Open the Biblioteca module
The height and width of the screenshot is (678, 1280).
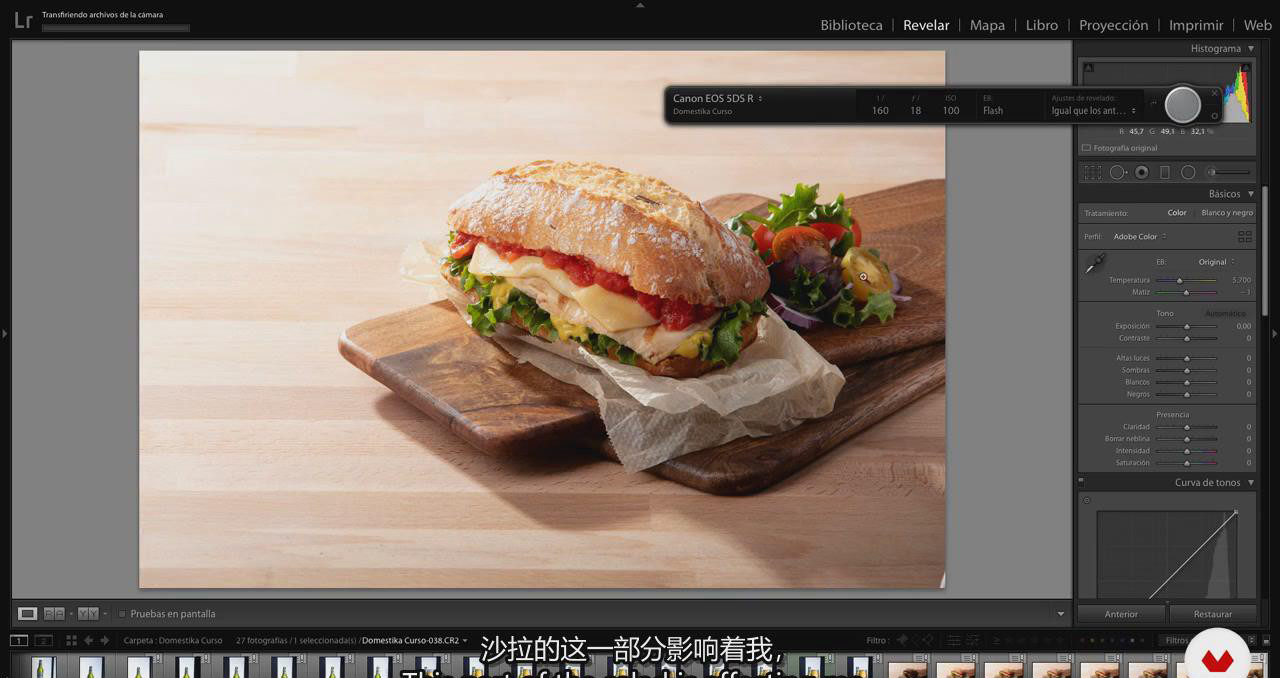coord(851,25)
